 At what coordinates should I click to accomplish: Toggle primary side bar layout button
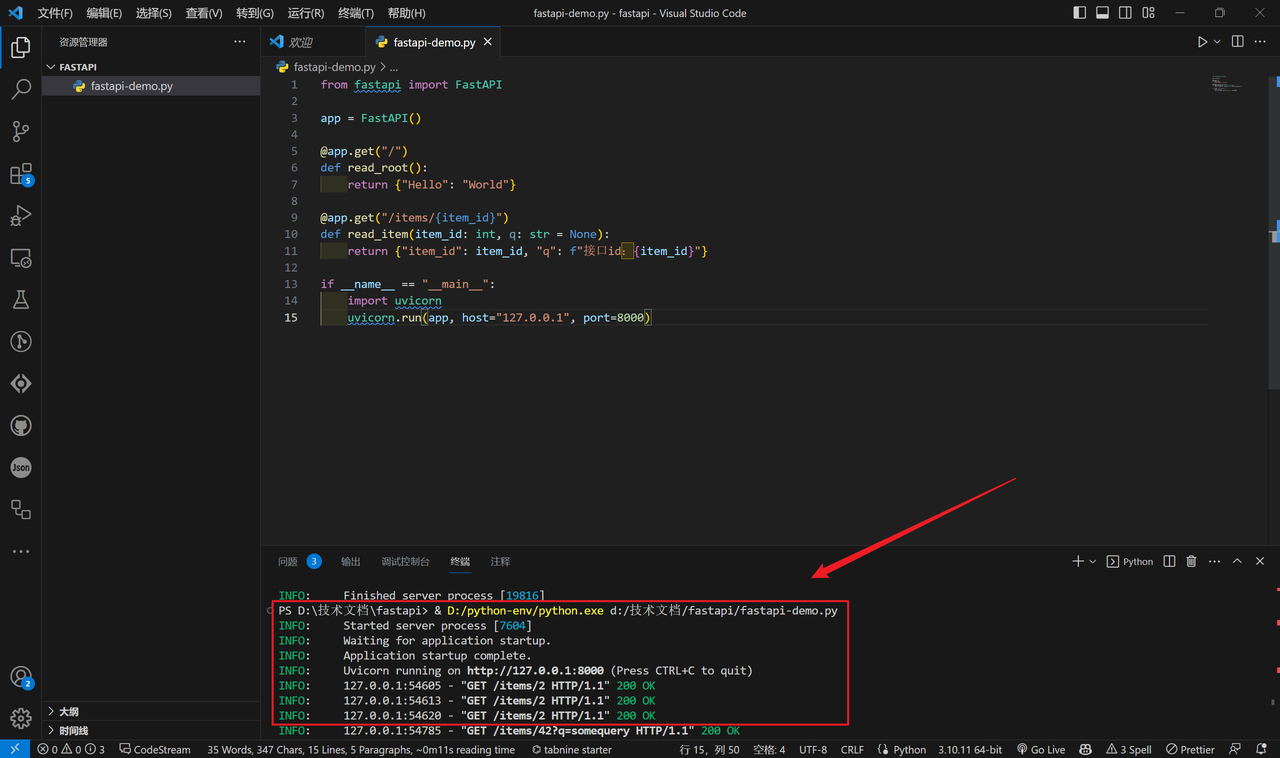click(x=1079, y=13)
